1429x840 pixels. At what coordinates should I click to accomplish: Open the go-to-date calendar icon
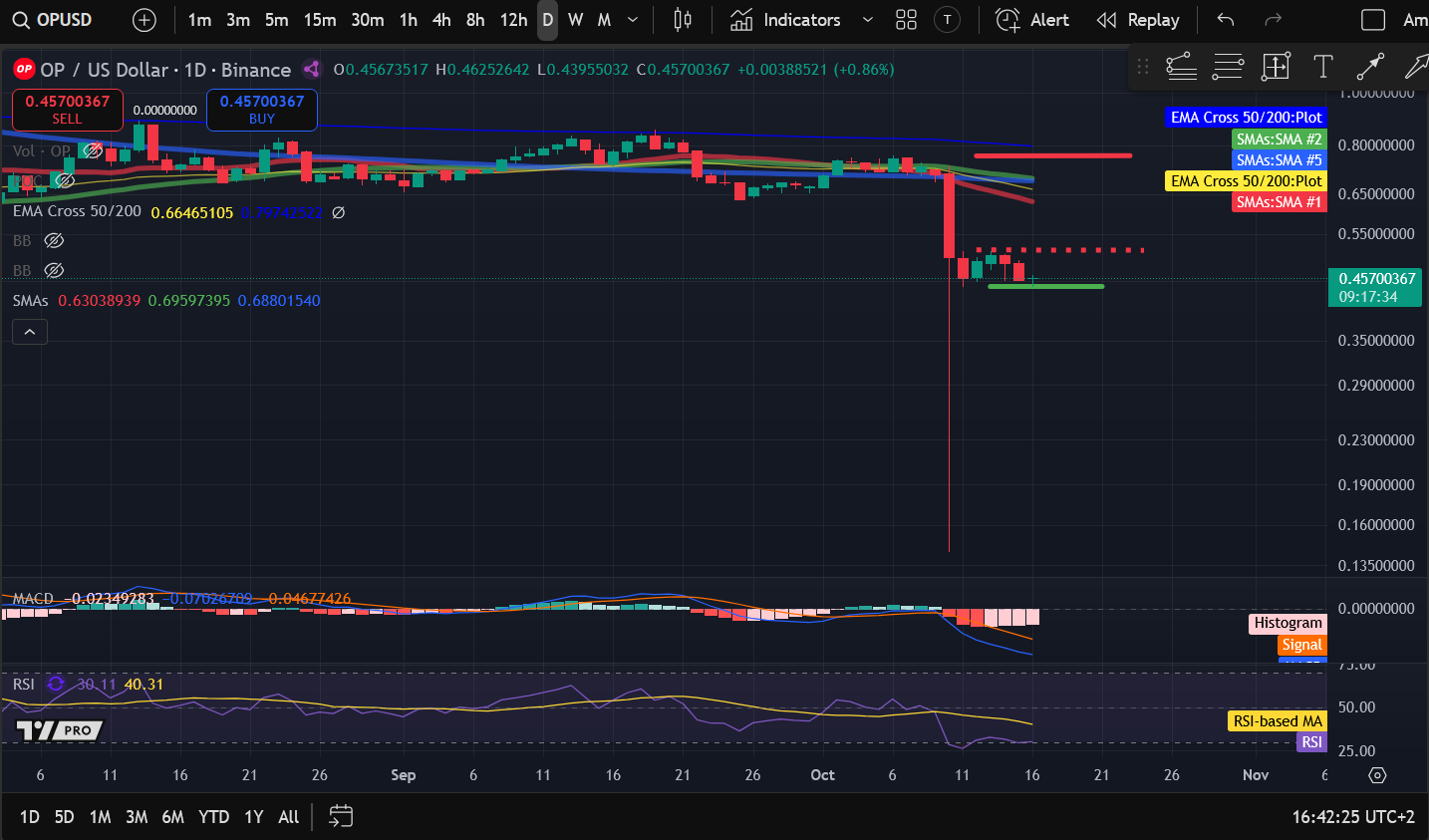[341, 817]
